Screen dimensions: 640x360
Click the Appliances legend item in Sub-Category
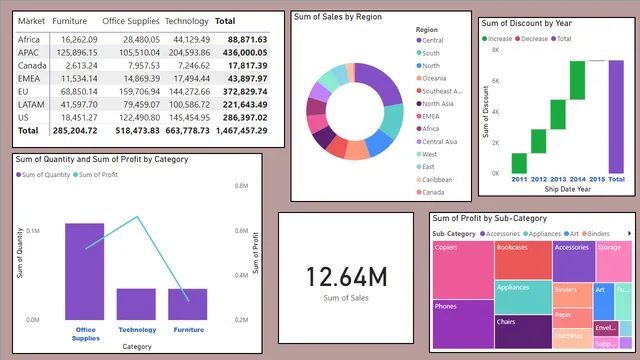pyautogui.click(x=542, y=234)
